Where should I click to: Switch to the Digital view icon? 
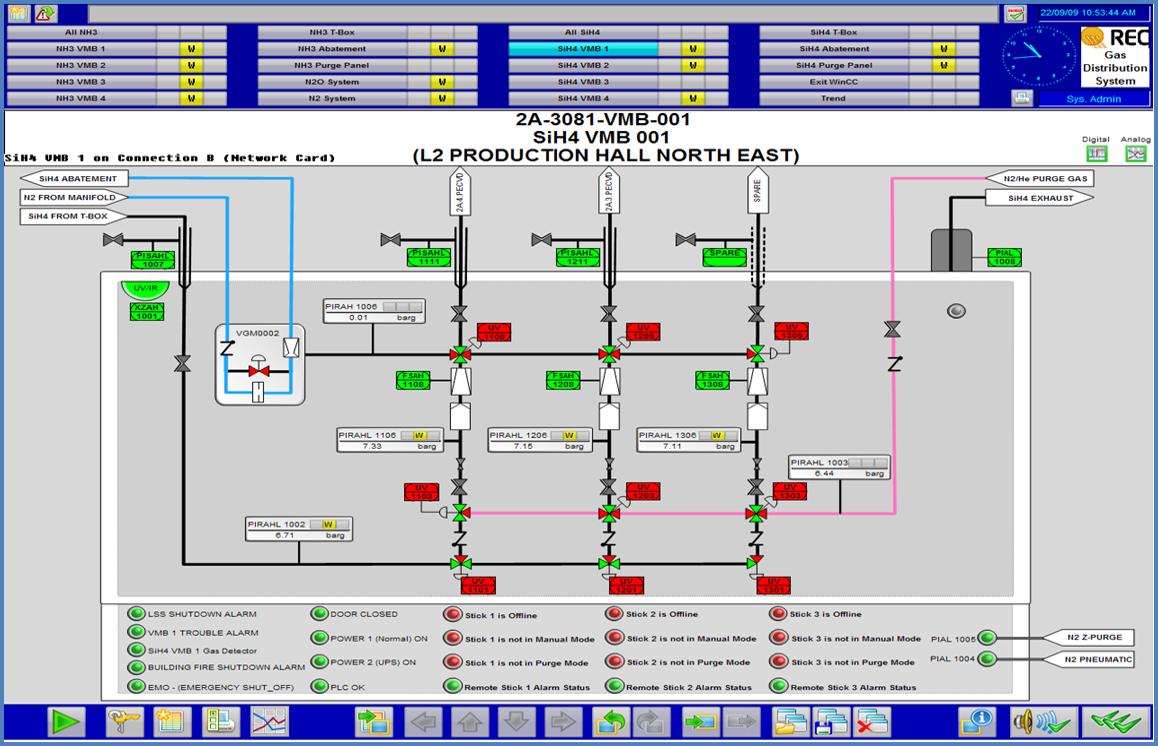(x=1097, y=153)
